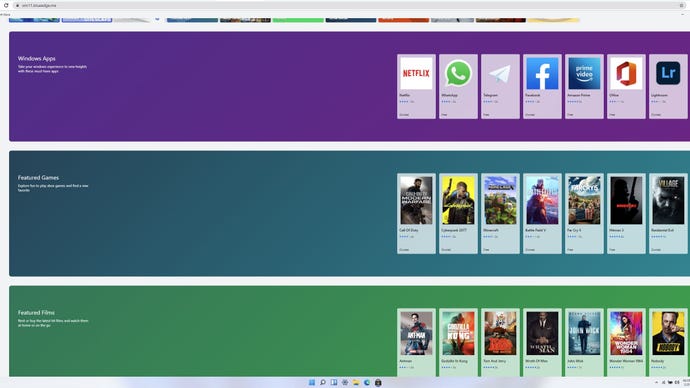Image resolution: width=690 pixels, height=388 pixels.
Task: Select the Minecraft game cover
Action: (x=500, y=201)
